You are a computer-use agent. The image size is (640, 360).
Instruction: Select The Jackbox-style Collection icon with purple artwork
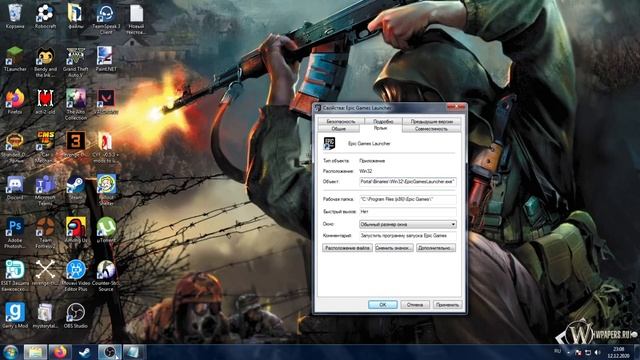pyautogui.click(x=76, y=104)
